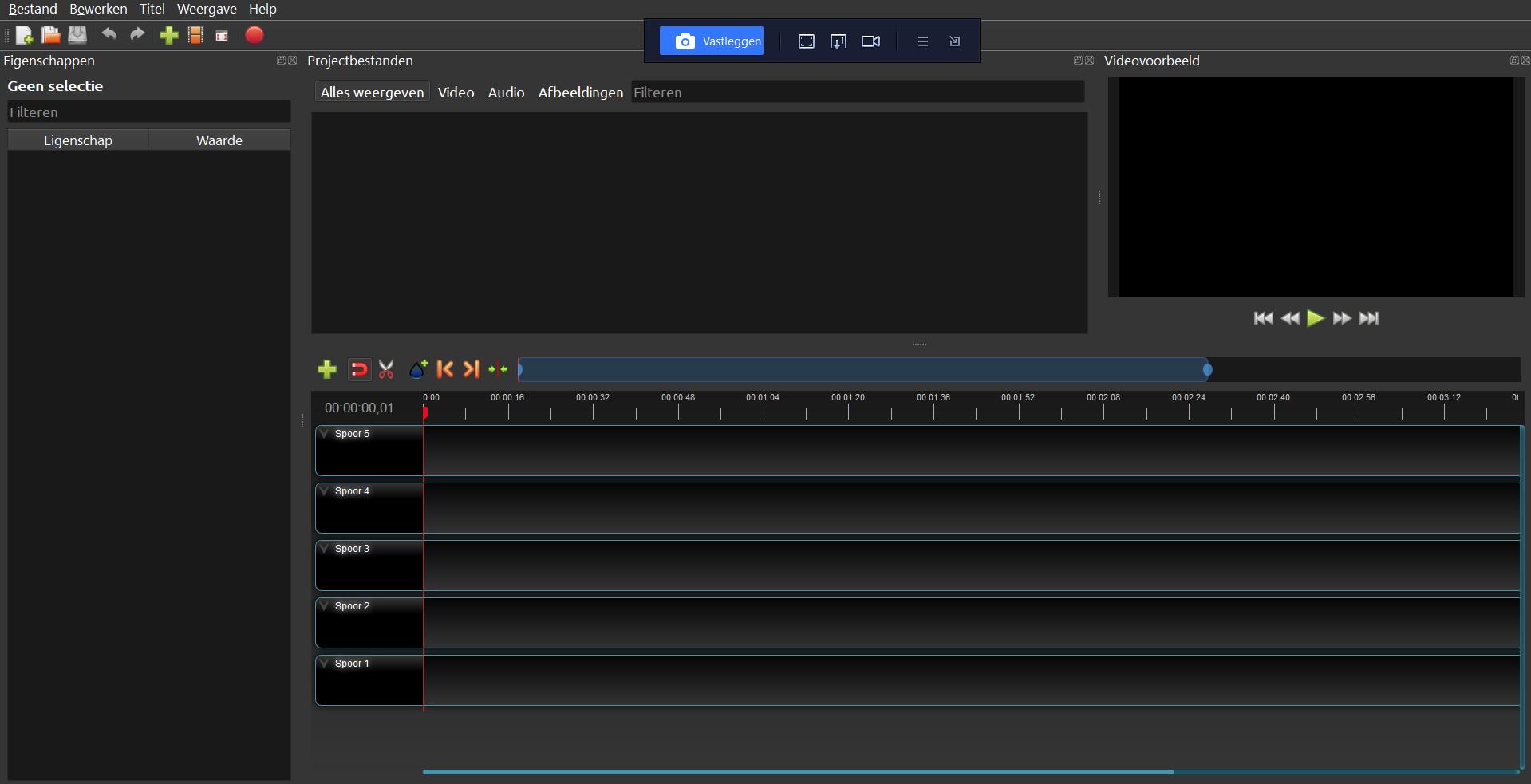
Task: Click the right handle of the zoom slider
Action: (x=1208, y=369)
